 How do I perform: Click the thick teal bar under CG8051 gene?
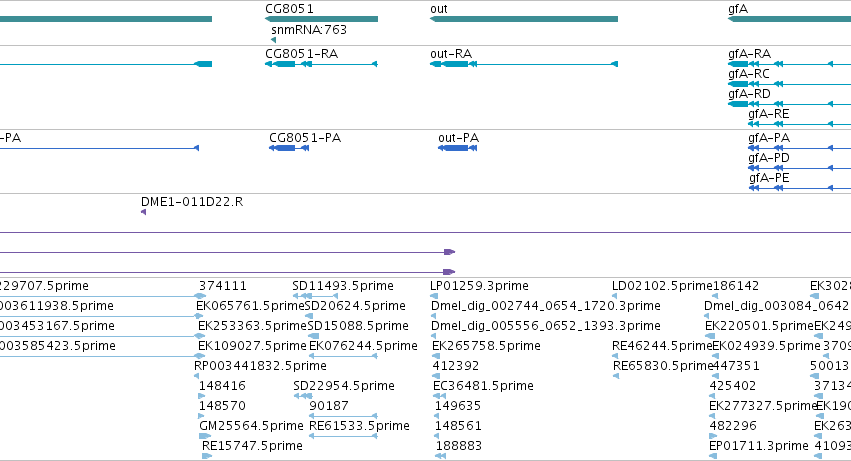coord(321,19)
